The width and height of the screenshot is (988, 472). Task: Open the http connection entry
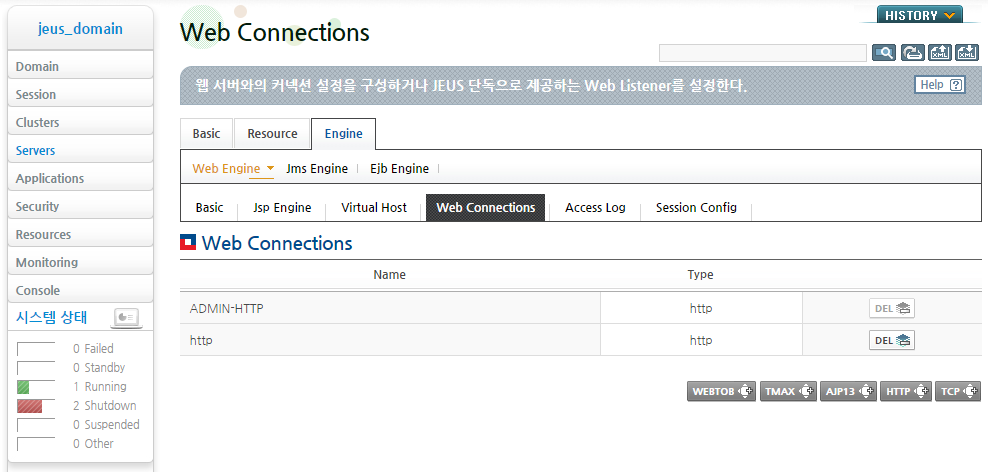(201, 340)
